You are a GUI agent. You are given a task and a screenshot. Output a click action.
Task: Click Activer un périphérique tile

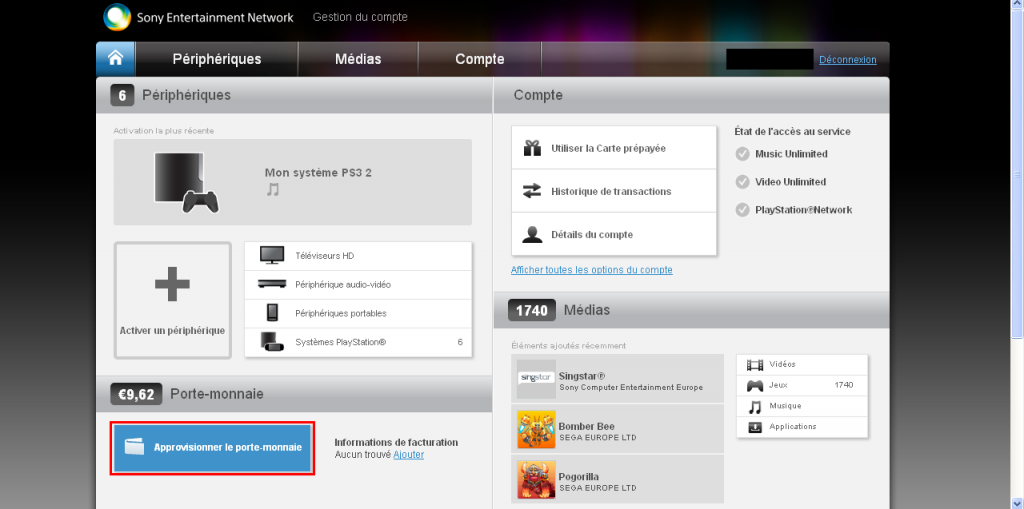(172, 300)
